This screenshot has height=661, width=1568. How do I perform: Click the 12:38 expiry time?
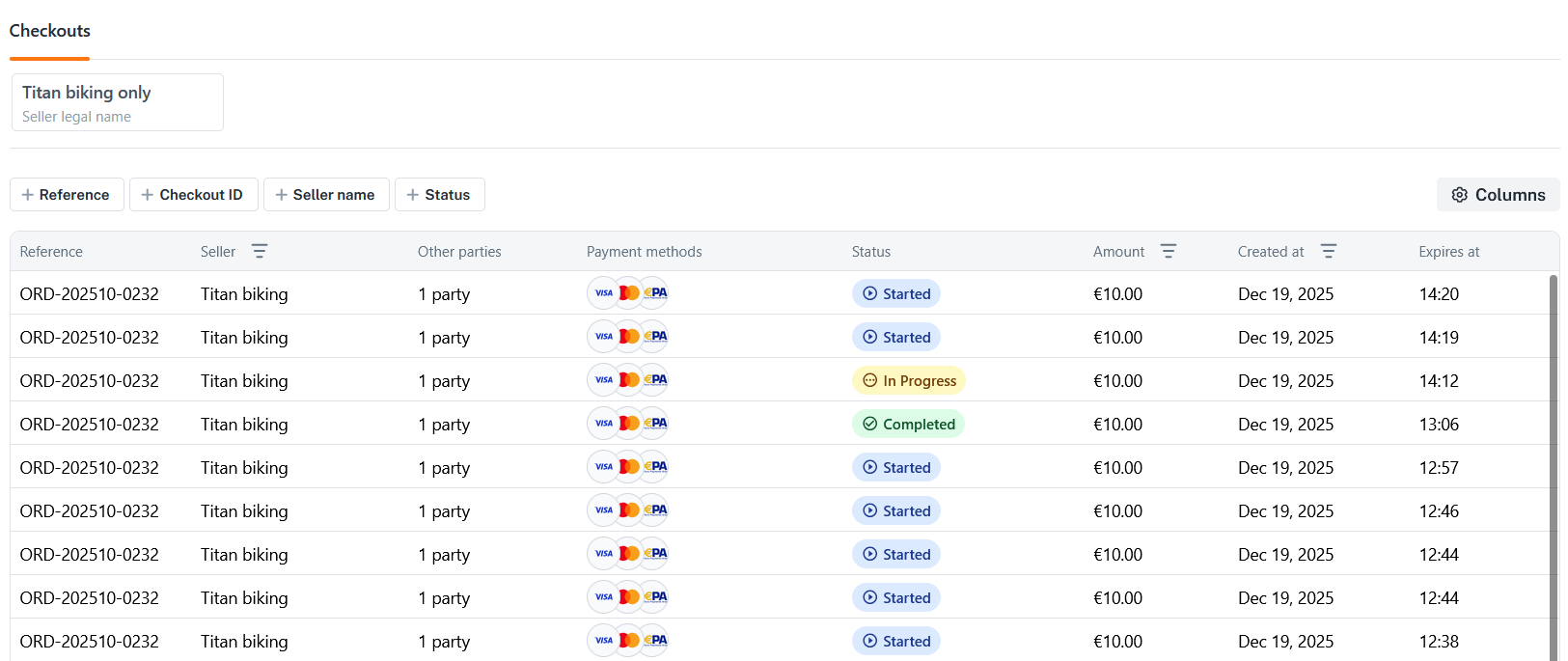[x=1439, y=641]
